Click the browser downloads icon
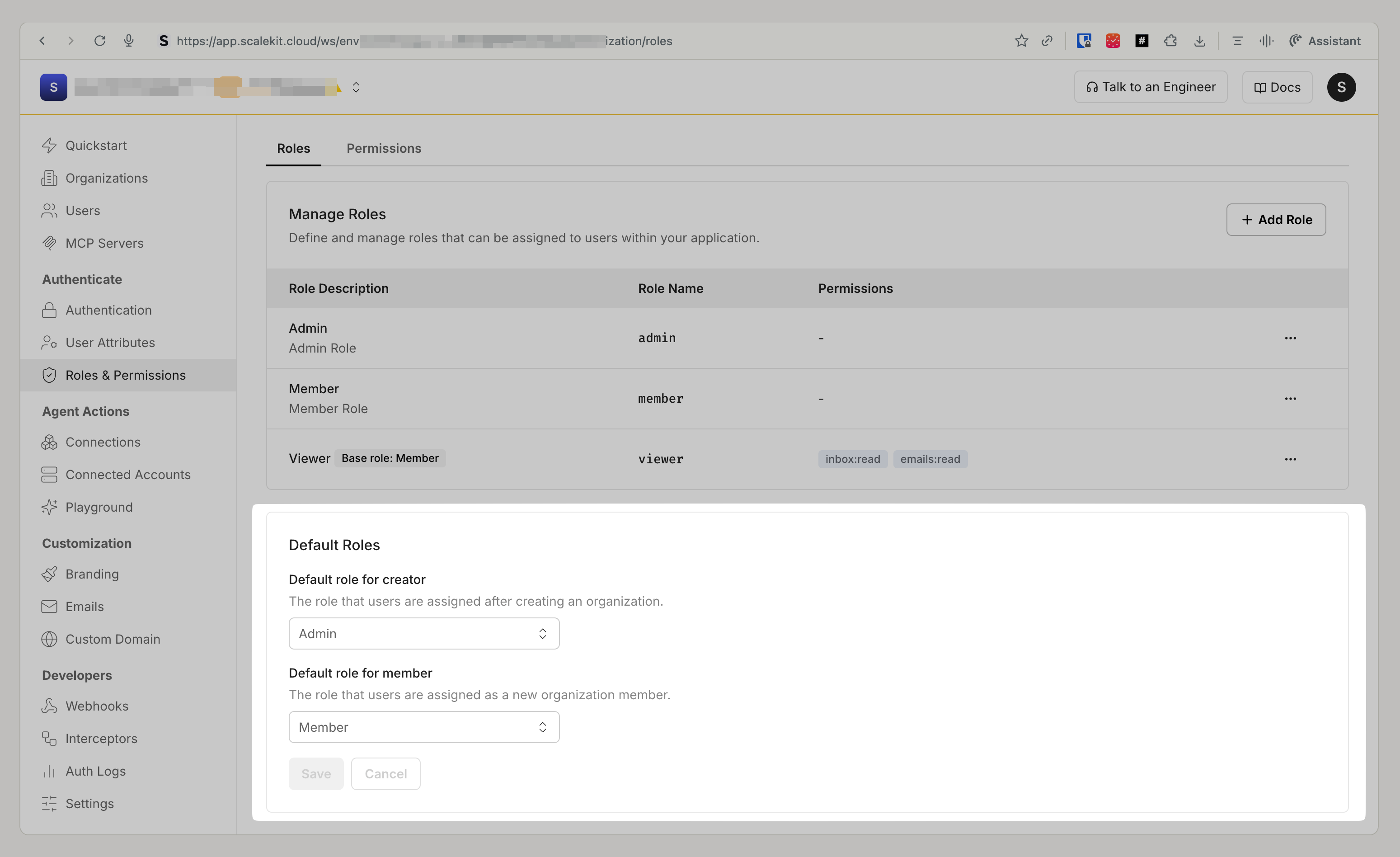The image size is (1400, 857). pos(1199,41)
